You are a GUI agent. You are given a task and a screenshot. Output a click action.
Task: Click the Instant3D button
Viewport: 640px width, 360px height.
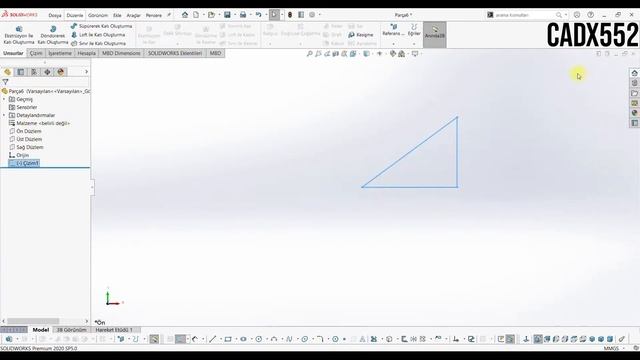click(435, 34)
